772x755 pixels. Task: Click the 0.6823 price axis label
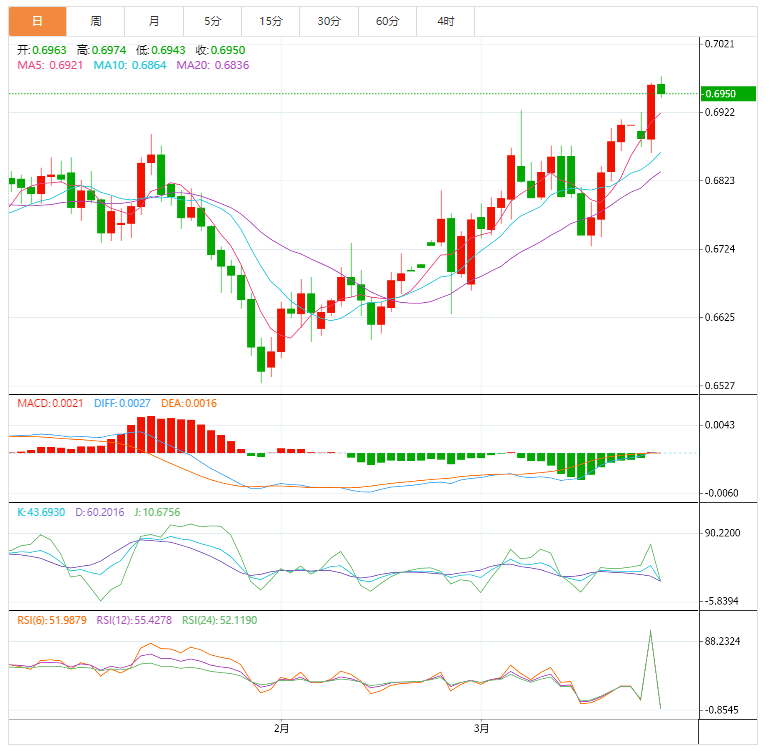coord(719,181)
